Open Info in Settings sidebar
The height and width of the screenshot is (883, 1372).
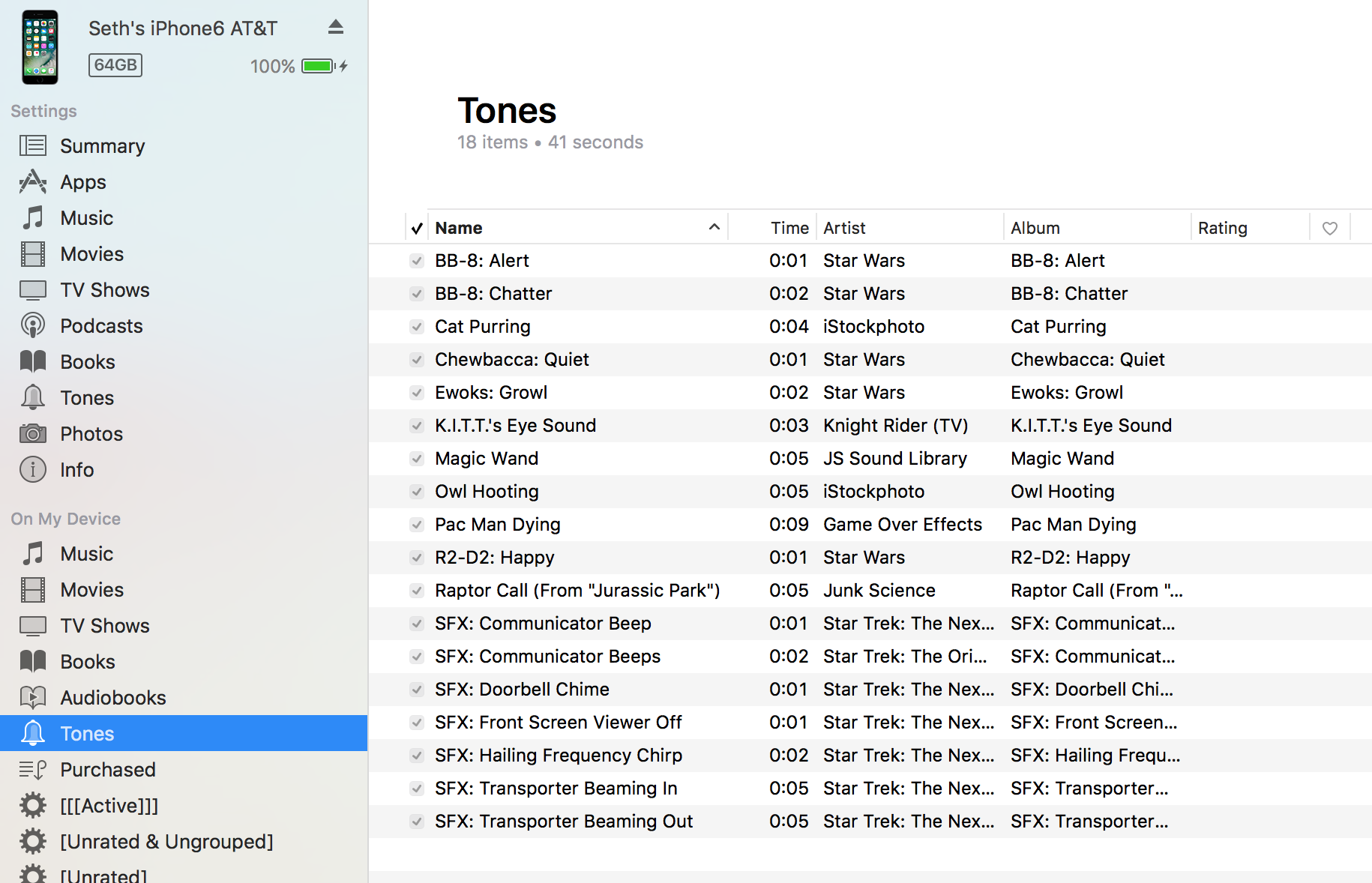[x=76, y=470]
